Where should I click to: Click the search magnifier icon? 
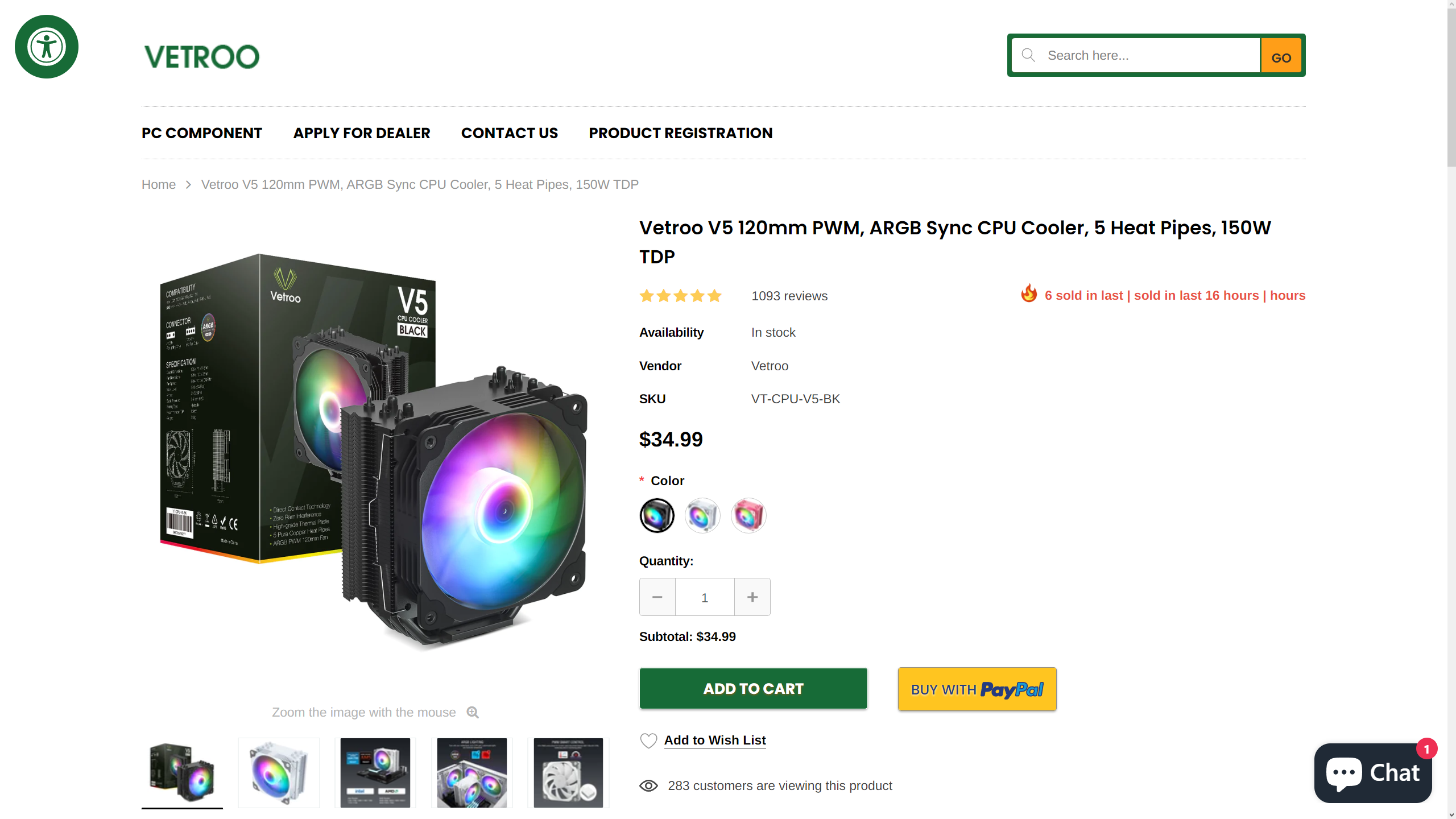1028,55
